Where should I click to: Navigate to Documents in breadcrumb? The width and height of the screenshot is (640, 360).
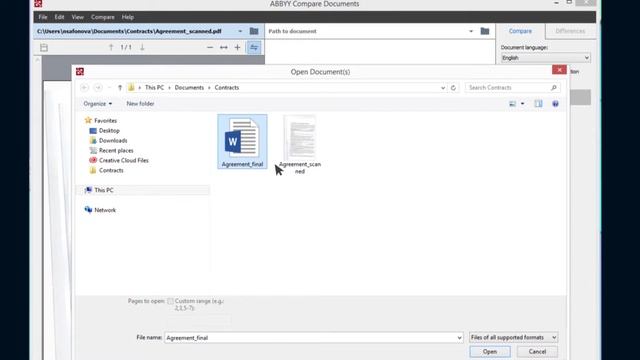click(x=189, y=87)
